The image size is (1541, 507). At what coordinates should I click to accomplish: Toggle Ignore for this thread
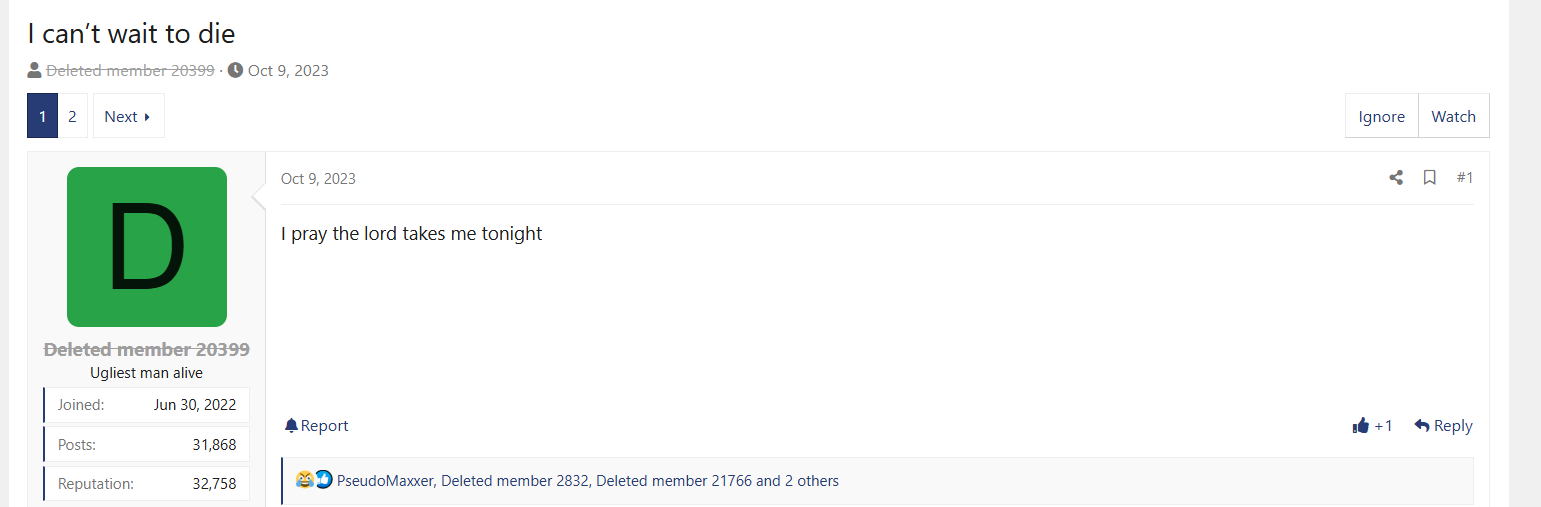pos(1381,116)
